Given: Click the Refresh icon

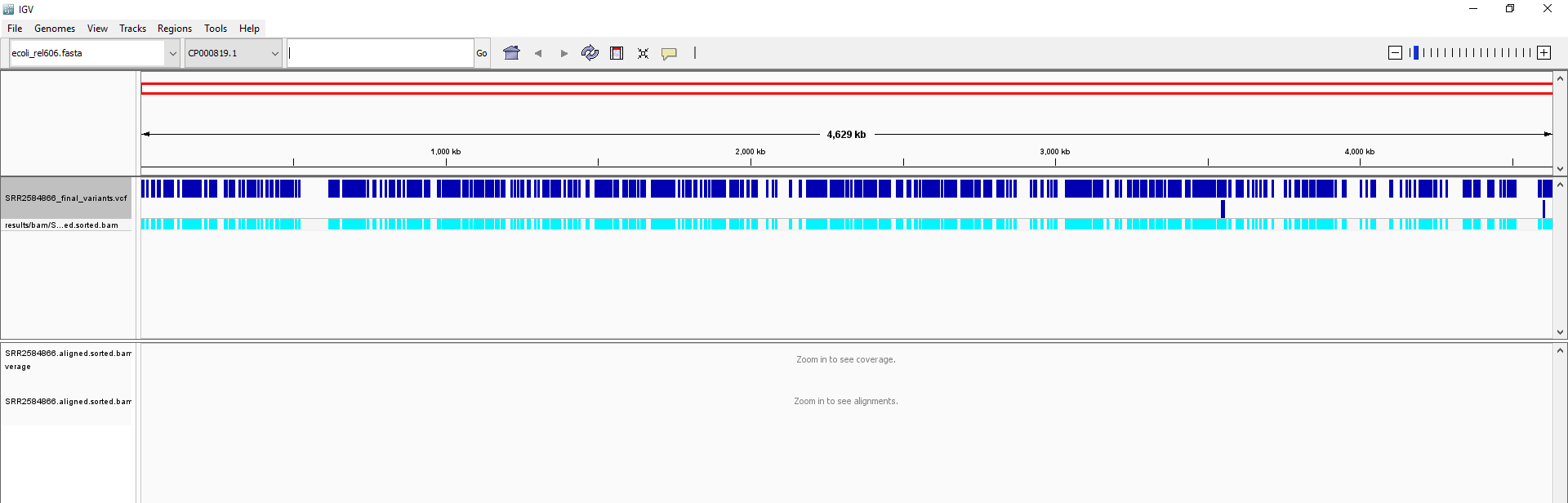Looking at the screenshot, I should pos(590,53).
